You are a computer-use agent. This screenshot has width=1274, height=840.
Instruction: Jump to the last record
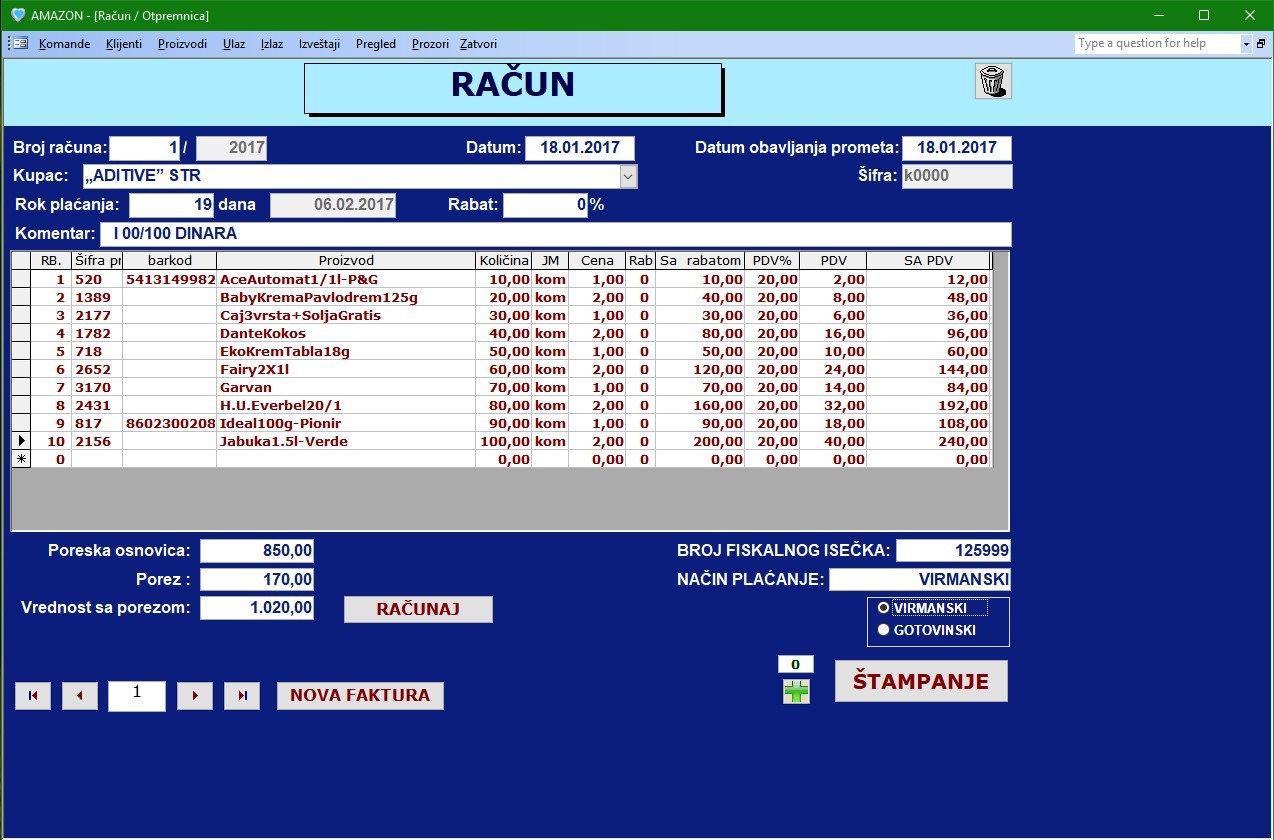(x=242, y=696)
